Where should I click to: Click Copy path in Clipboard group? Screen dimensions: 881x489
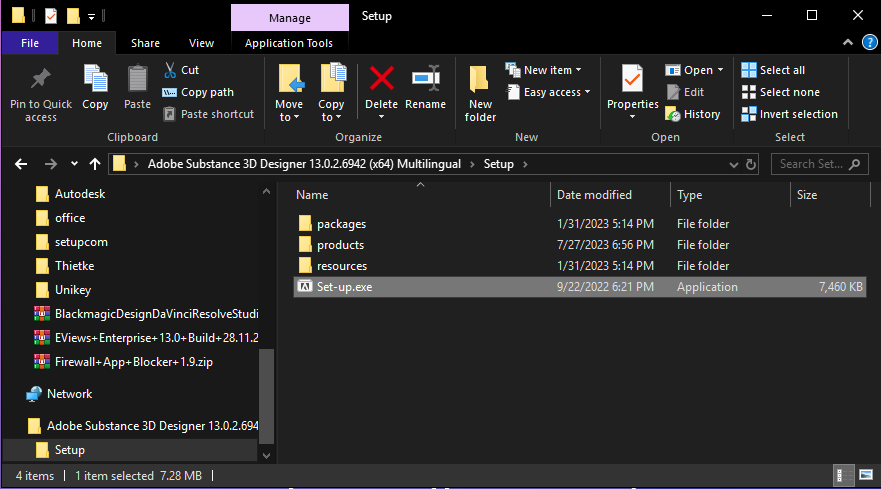pos(198,92)
